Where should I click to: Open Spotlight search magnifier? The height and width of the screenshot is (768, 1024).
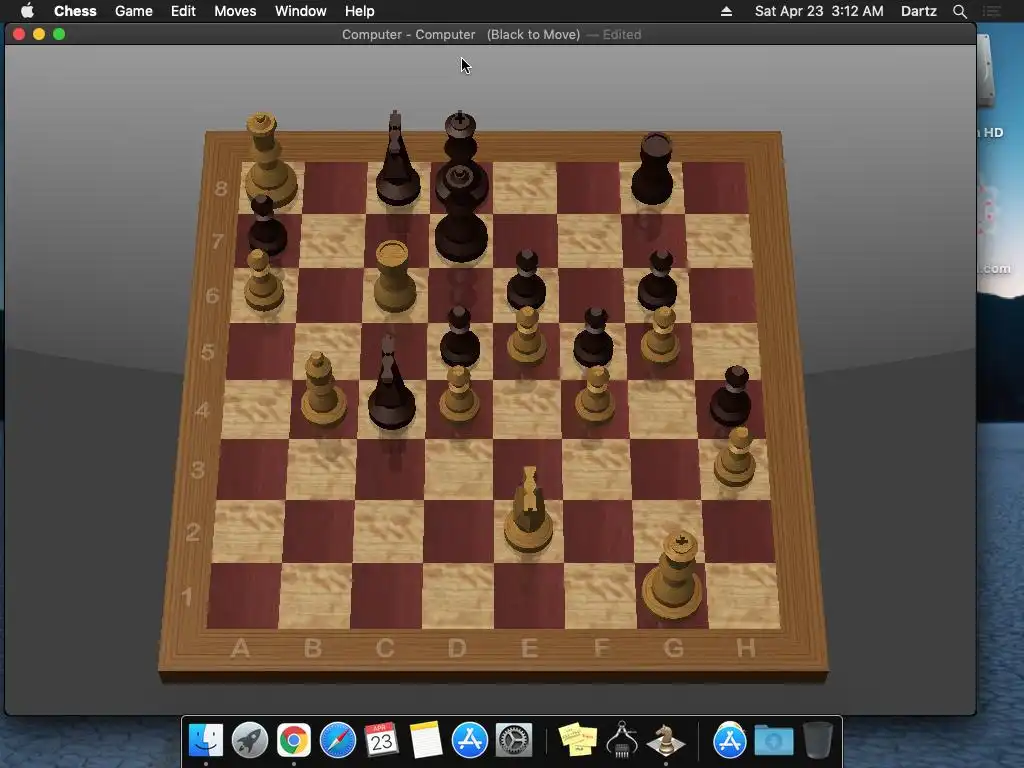[959, 11]
